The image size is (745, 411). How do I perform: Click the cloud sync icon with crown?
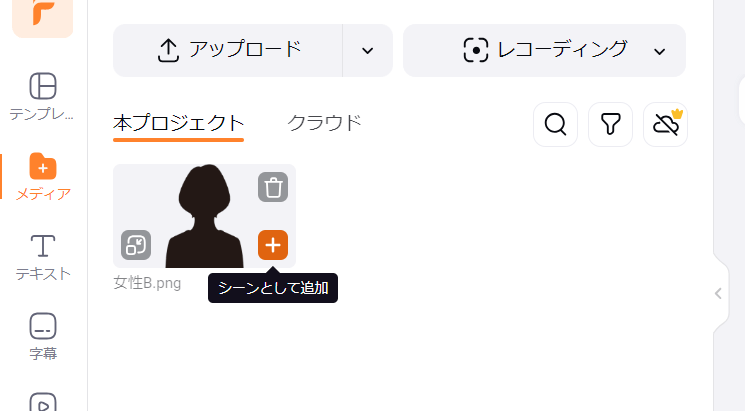665,124
